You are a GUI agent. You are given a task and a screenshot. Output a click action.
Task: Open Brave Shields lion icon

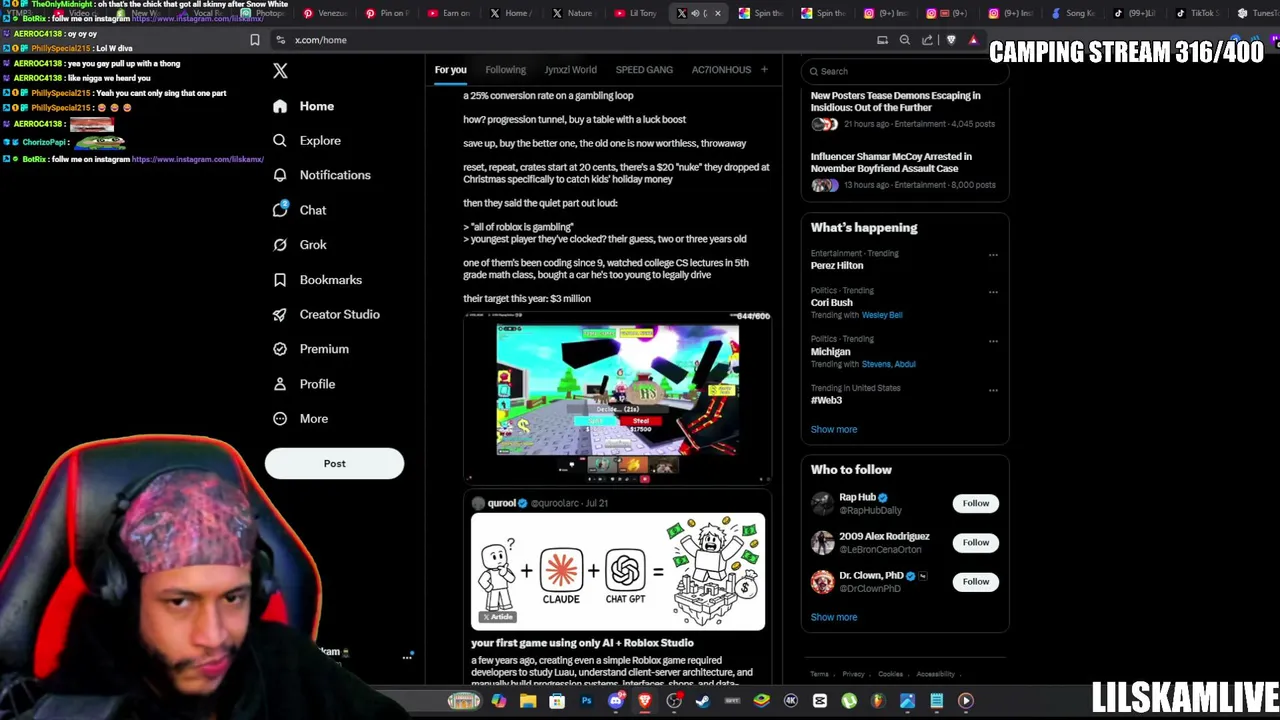(951, 40)
